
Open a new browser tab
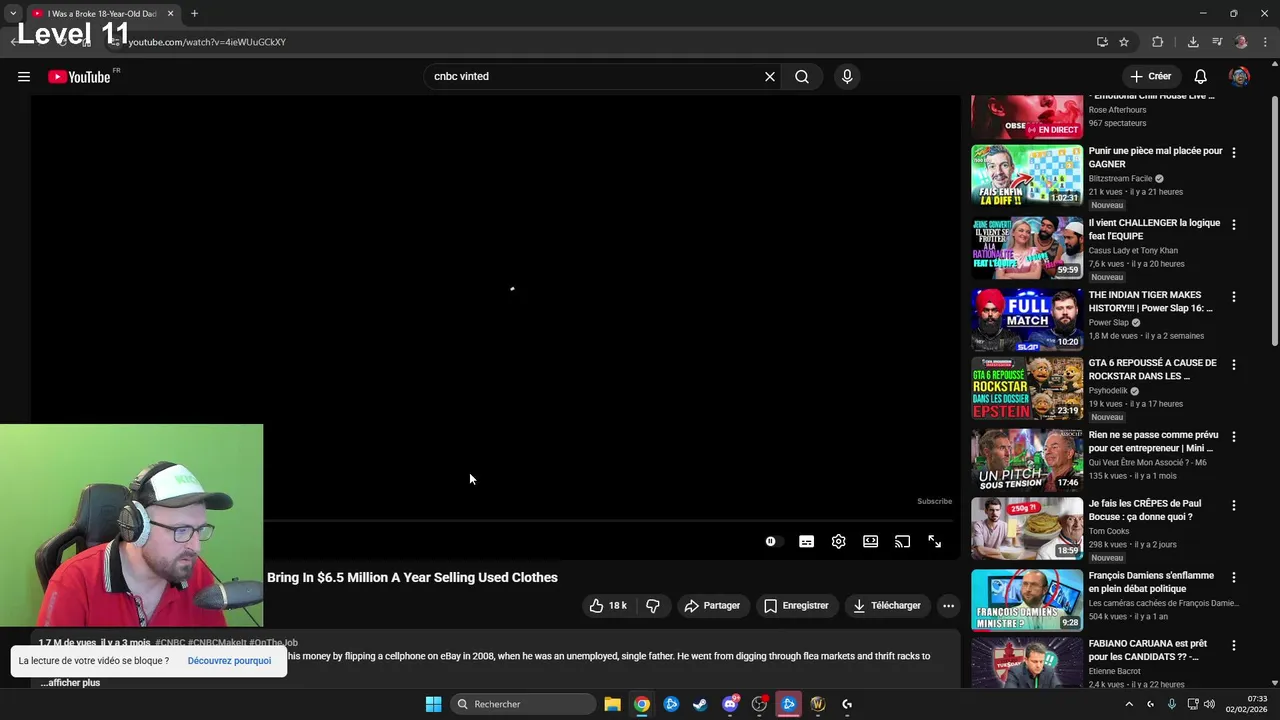tap(194, 14)
